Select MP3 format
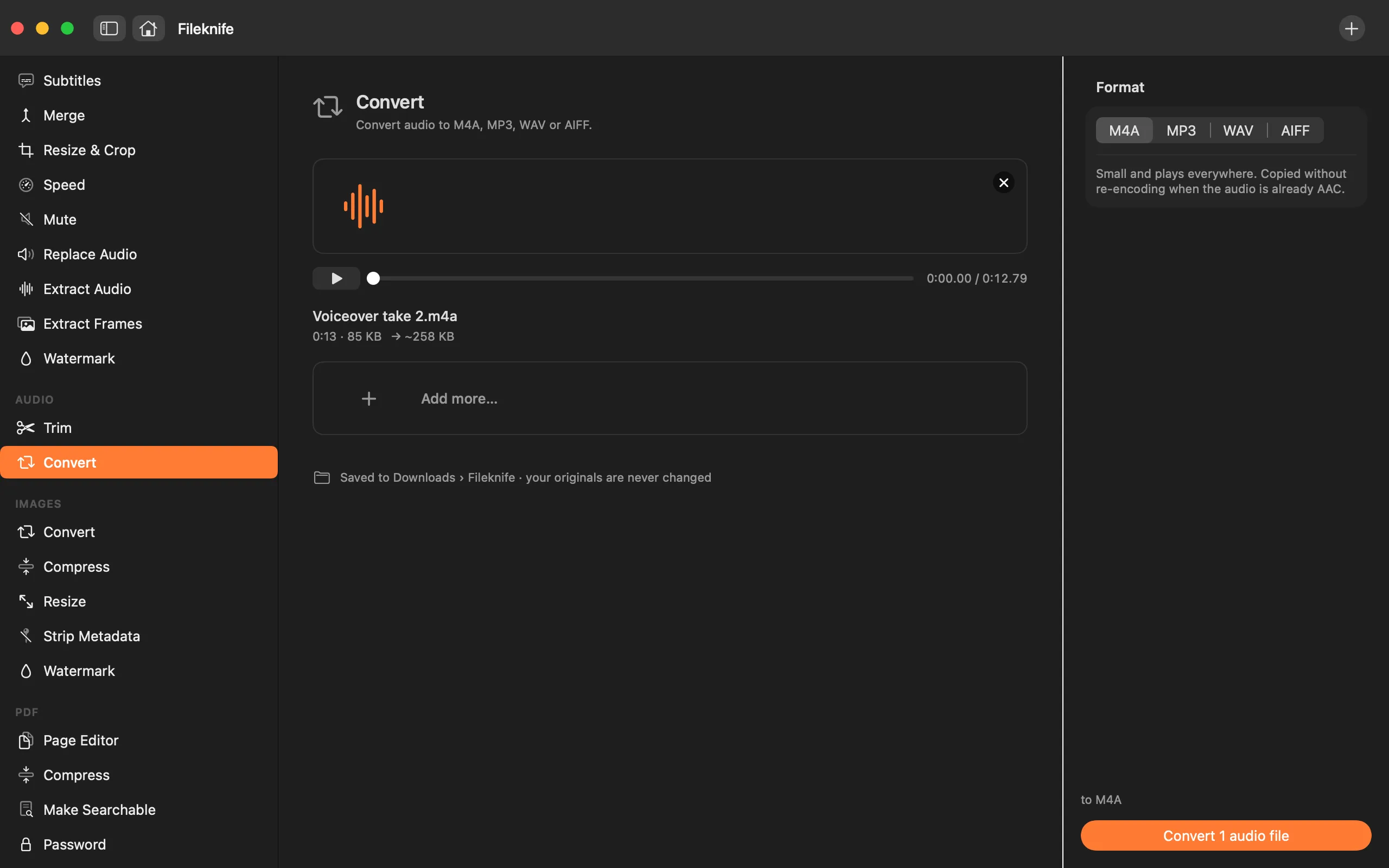Screen dimensions: 1389x868 point(1181,131)
